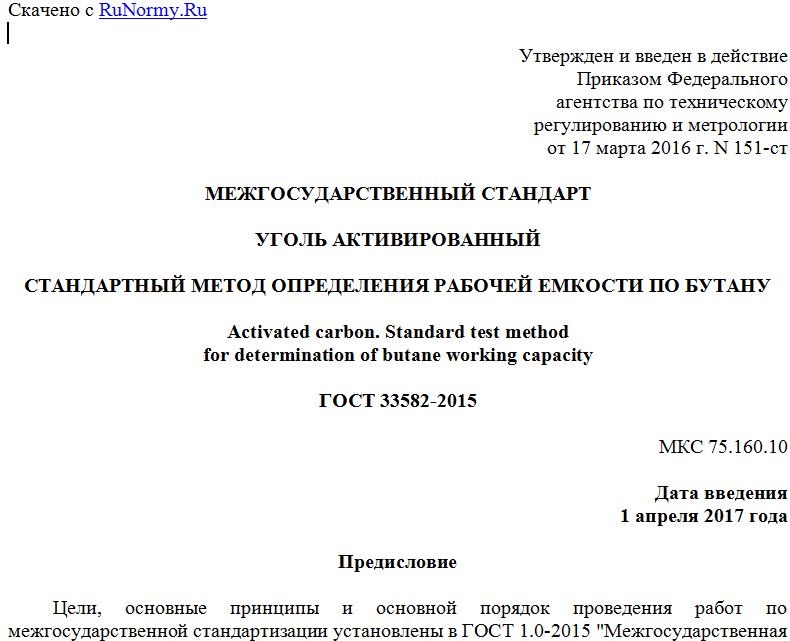Click the date '1 апреля 2017 года'
Image resolution: width=790 pixels, height=641 pixels.
[x=704, y=516]
